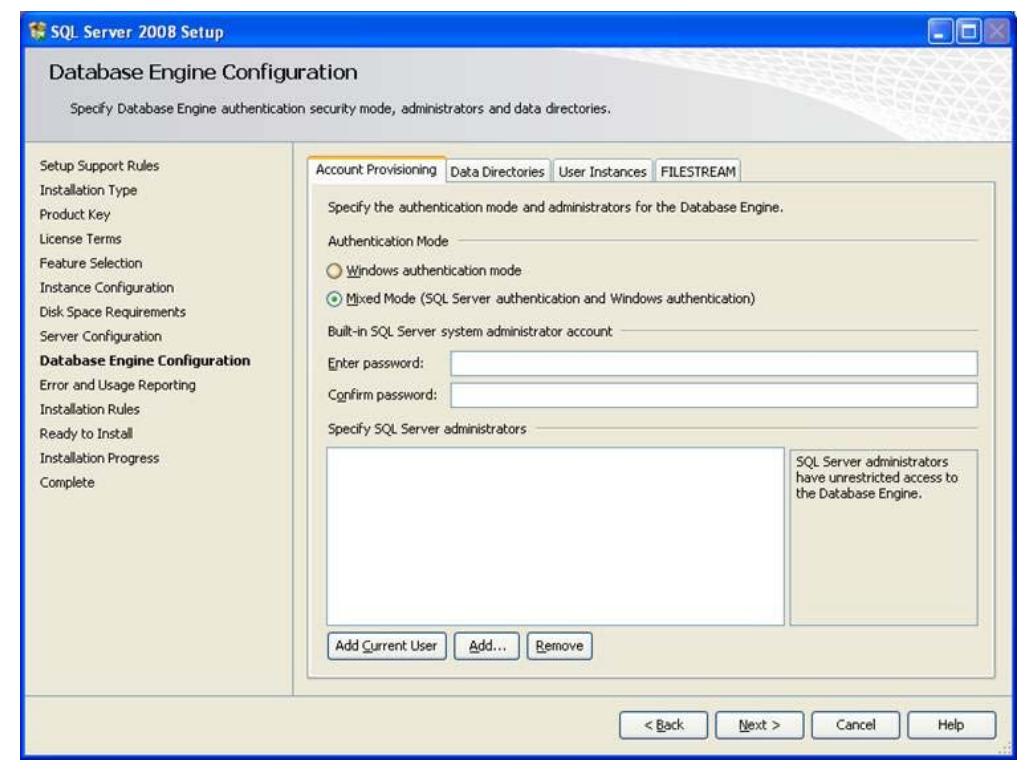The image size is (1036, 775).
Task: Minimize the SQL Server 2008 Setup window
Action: pyautogui.click(x=940, y=31)
